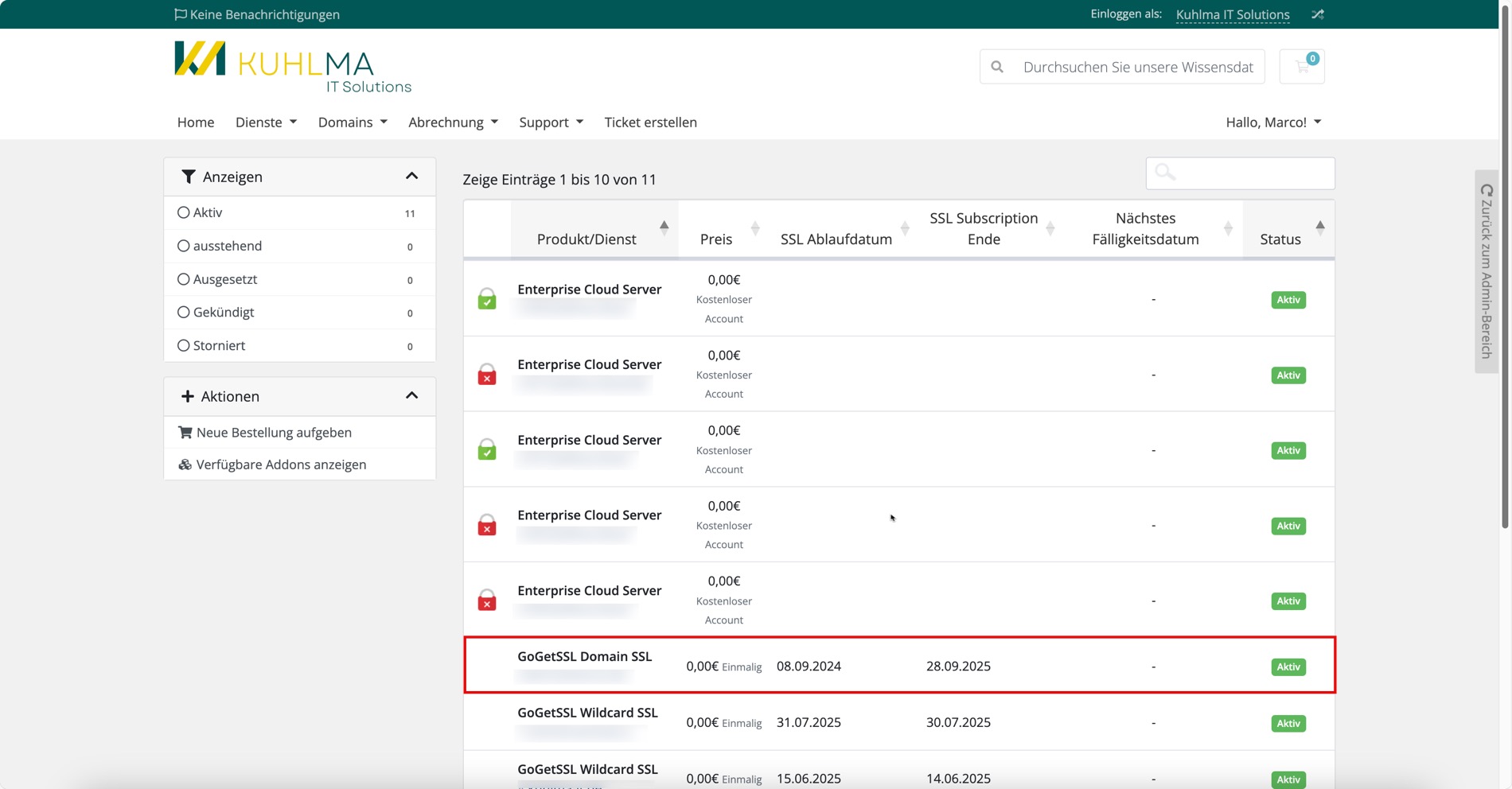Select the Gekündigt filter radio

tap(184, 312)
